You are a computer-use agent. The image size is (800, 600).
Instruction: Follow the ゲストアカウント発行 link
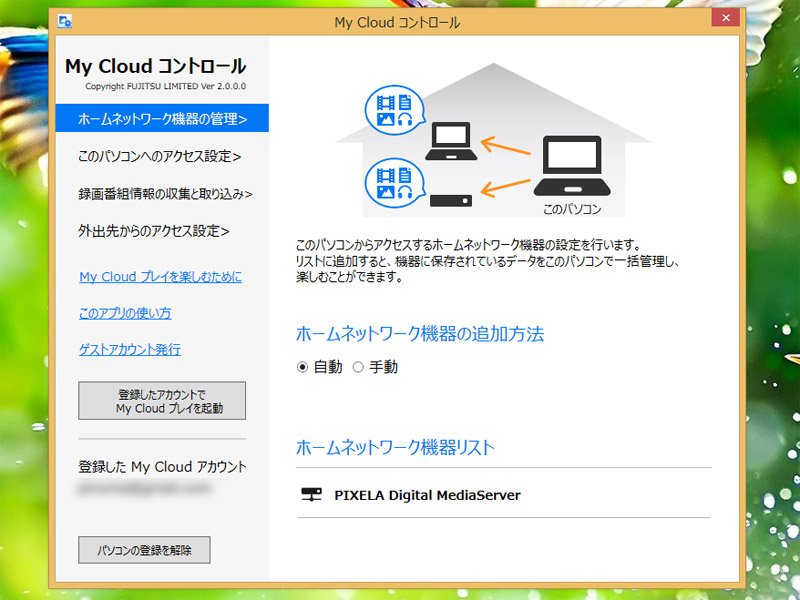pos(129,349)
